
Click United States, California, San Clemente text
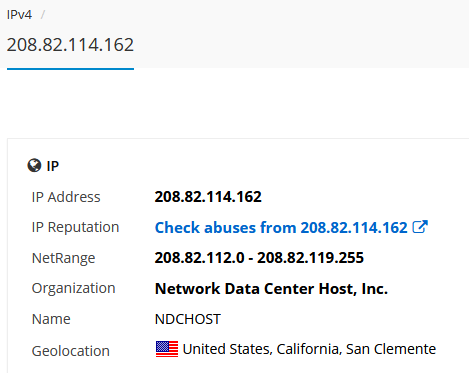(x=309, y=349)
